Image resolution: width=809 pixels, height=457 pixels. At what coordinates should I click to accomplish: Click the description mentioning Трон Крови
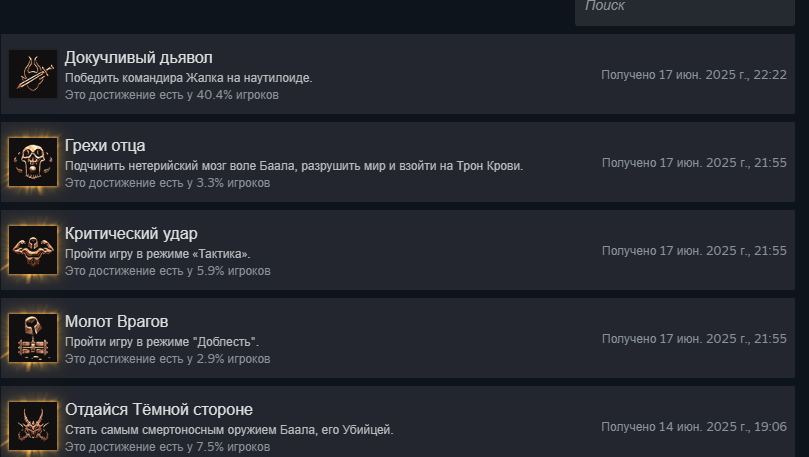[294, 166]
